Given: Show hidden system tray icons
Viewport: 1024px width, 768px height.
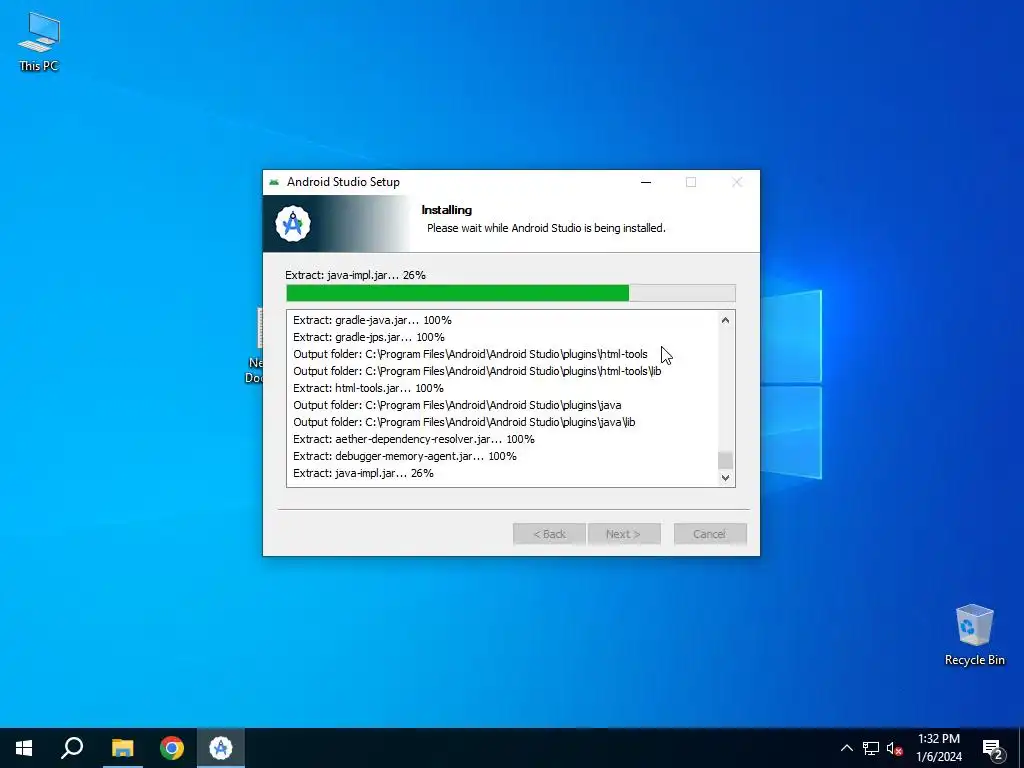Looking at the screenshot, I should tap(846, 748).
